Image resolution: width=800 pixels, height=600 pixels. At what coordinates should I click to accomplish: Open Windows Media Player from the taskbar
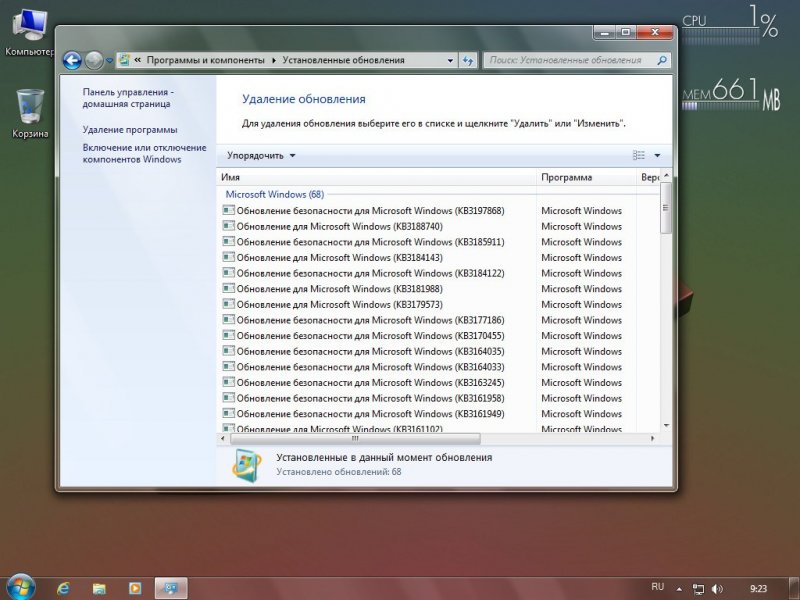pyautogui.click(x=135, y=588)
